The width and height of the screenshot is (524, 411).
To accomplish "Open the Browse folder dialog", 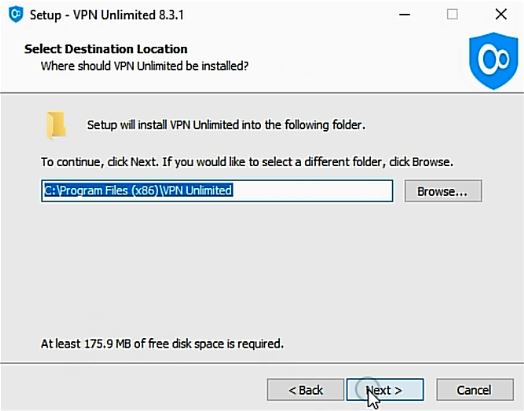I will pos(443,191).
